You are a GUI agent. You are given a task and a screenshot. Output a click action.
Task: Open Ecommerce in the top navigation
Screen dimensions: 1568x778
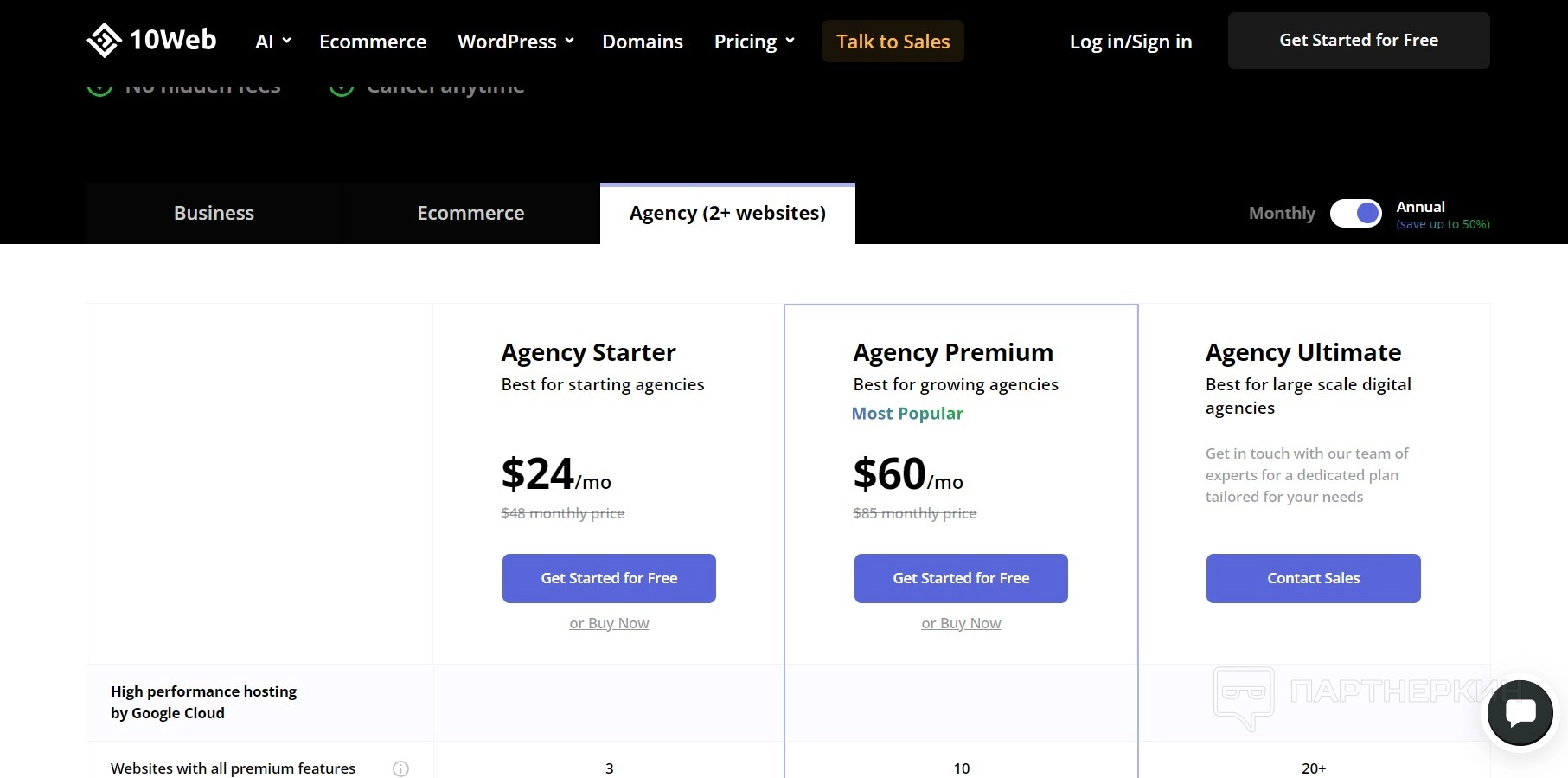(x=373, y=42)
